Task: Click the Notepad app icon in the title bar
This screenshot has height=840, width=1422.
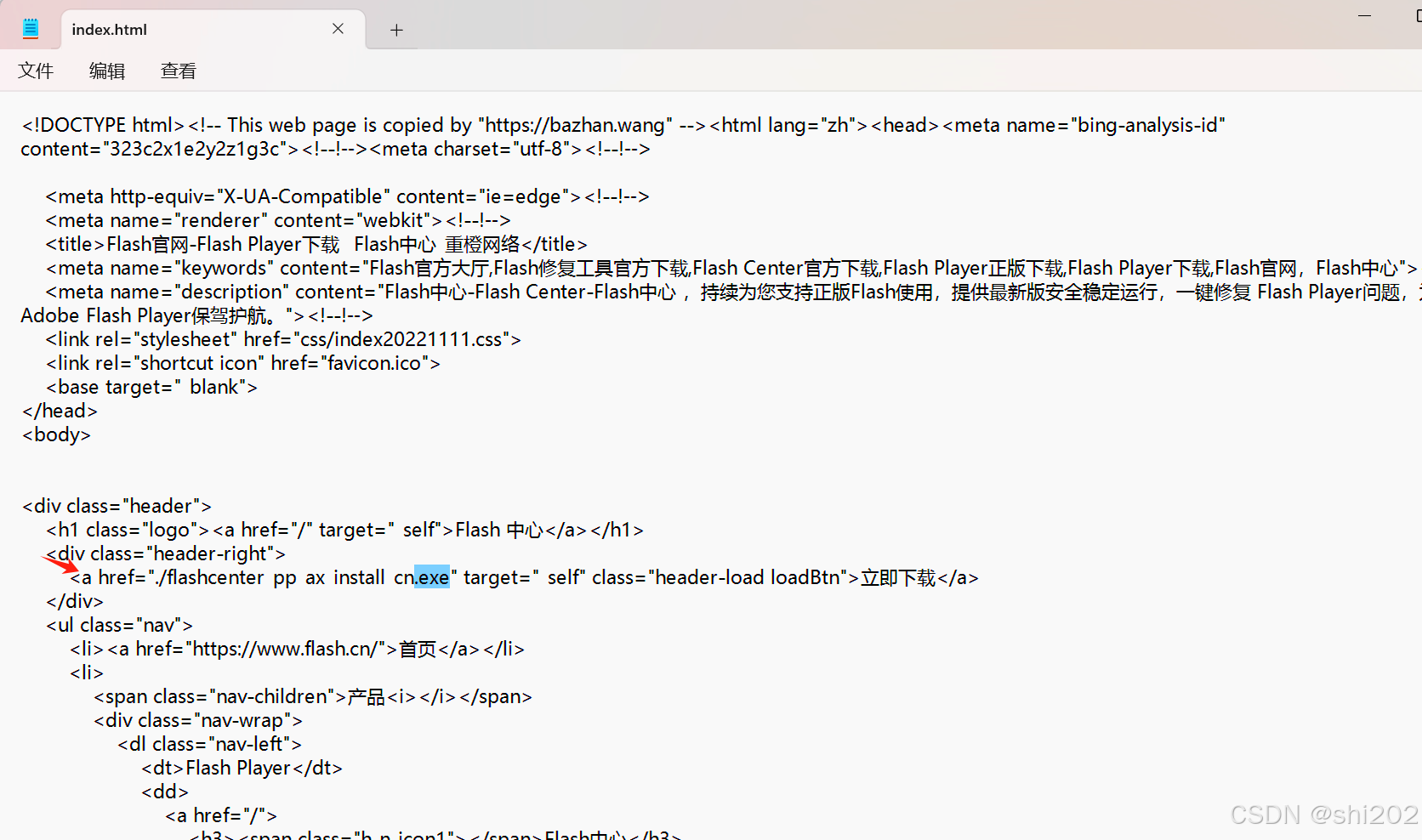Action: coord(31,29)
